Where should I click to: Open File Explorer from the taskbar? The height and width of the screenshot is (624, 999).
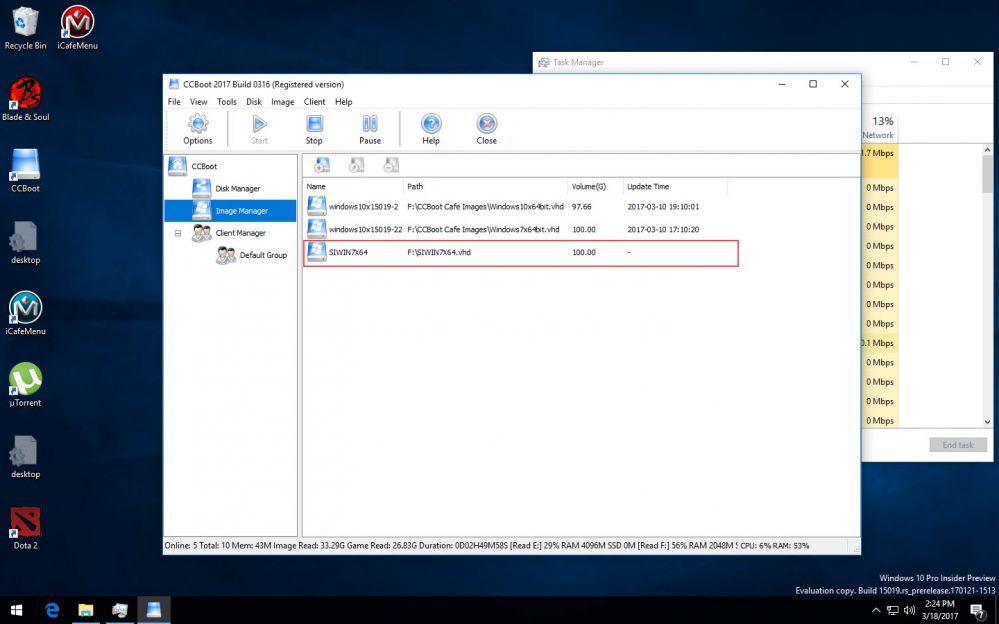86,610
